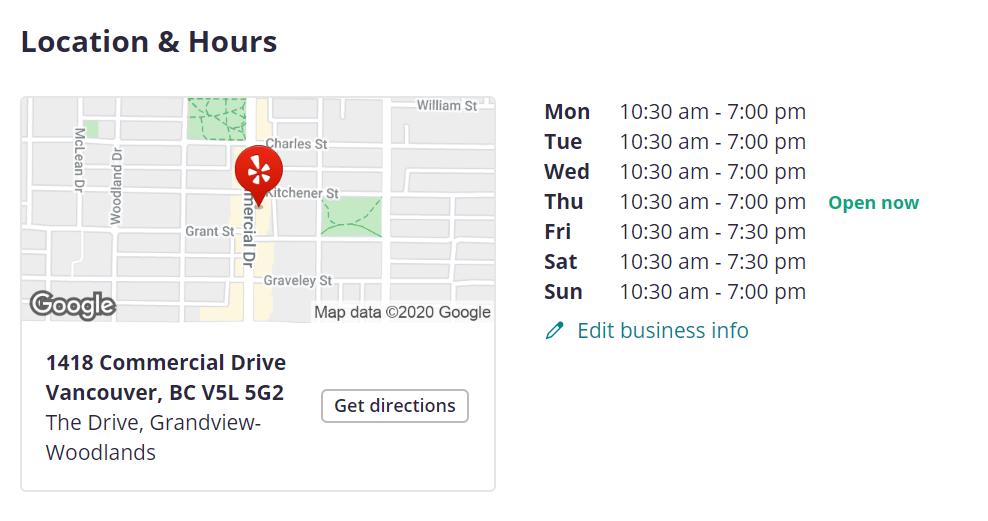
Task: Open the Edit business info link
Action: [x=662, y=331]
